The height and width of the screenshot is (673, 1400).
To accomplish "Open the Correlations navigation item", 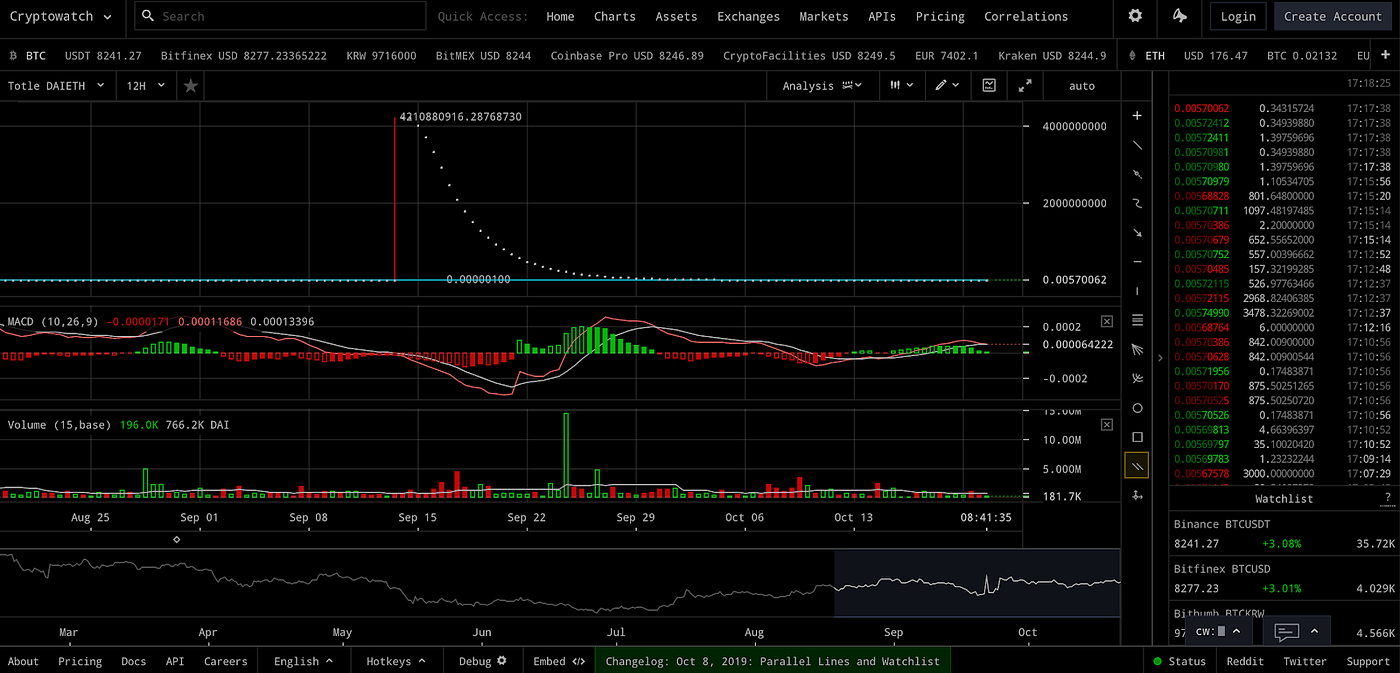I will coord(1025,16).
